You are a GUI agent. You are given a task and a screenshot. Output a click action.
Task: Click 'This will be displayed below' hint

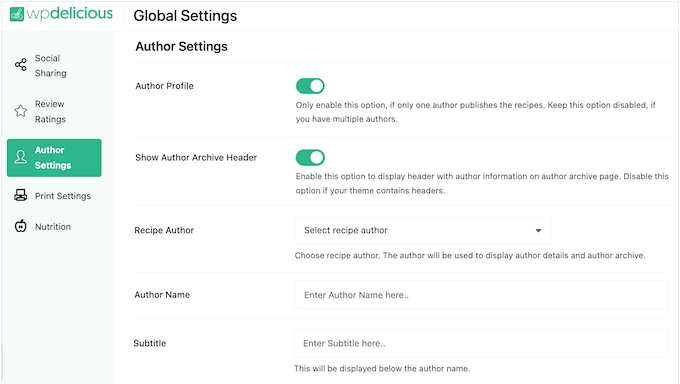pos(382,369)
